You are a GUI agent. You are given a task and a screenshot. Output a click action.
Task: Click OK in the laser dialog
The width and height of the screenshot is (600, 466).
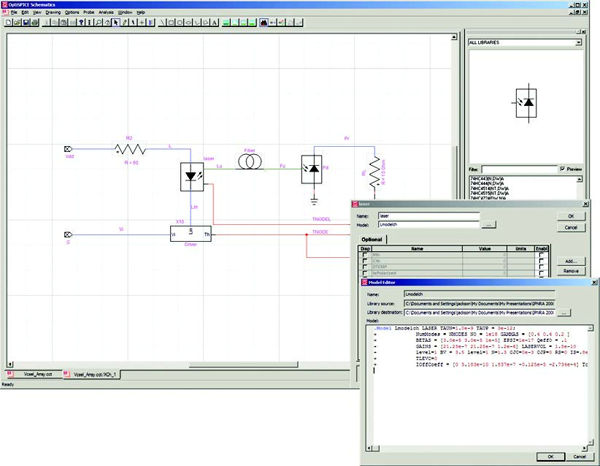569,215
